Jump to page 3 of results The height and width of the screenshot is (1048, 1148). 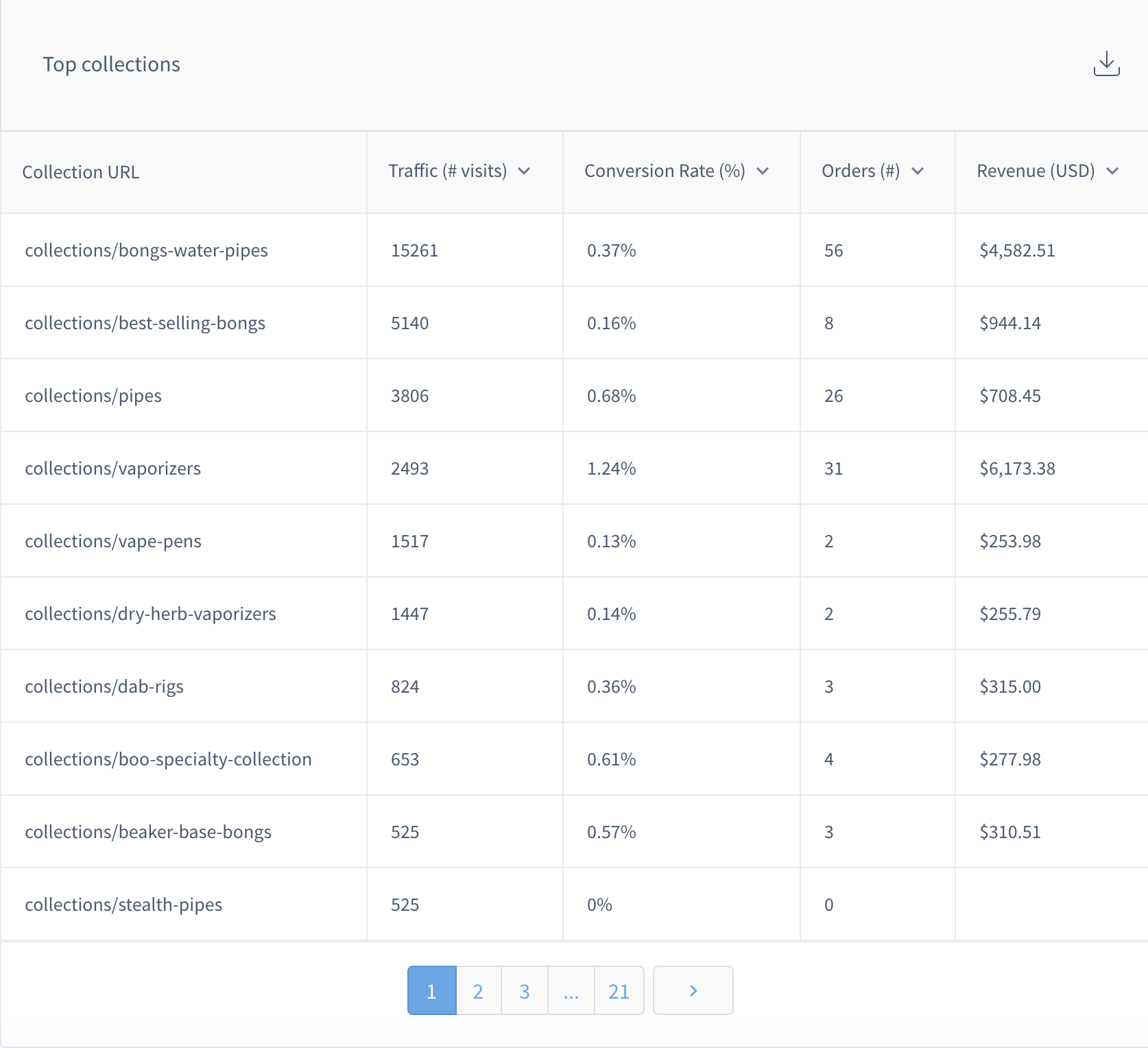(x=525, y=990)
